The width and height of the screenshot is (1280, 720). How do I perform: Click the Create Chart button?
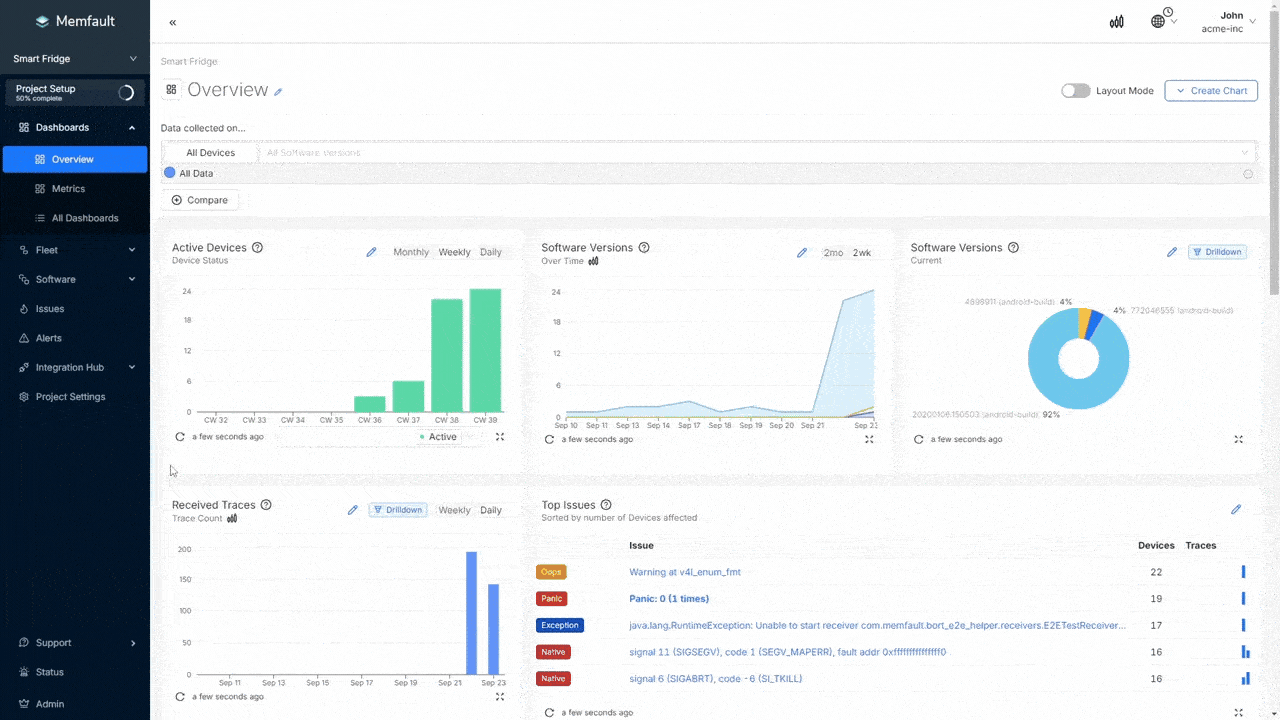pyautogui.click(x=1211, y=91)
